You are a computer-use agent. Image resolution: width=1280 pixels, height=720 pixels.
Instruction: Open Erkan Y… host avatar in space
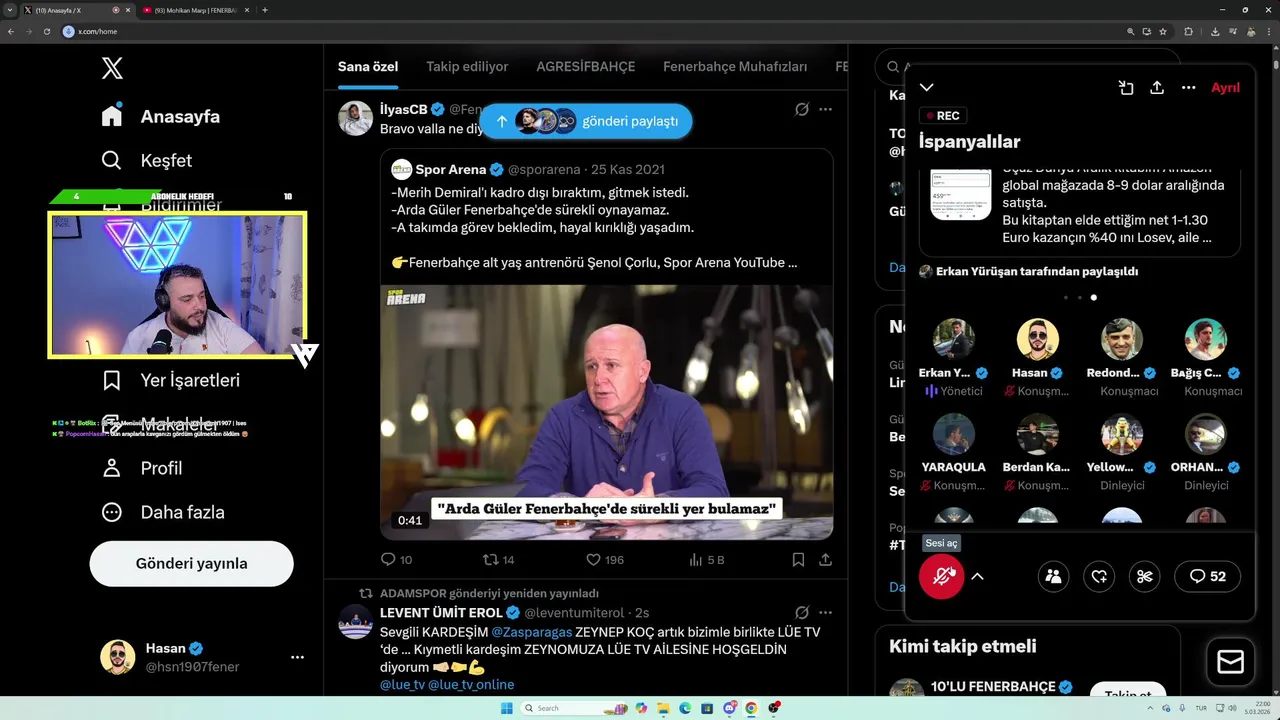[954, 340]
